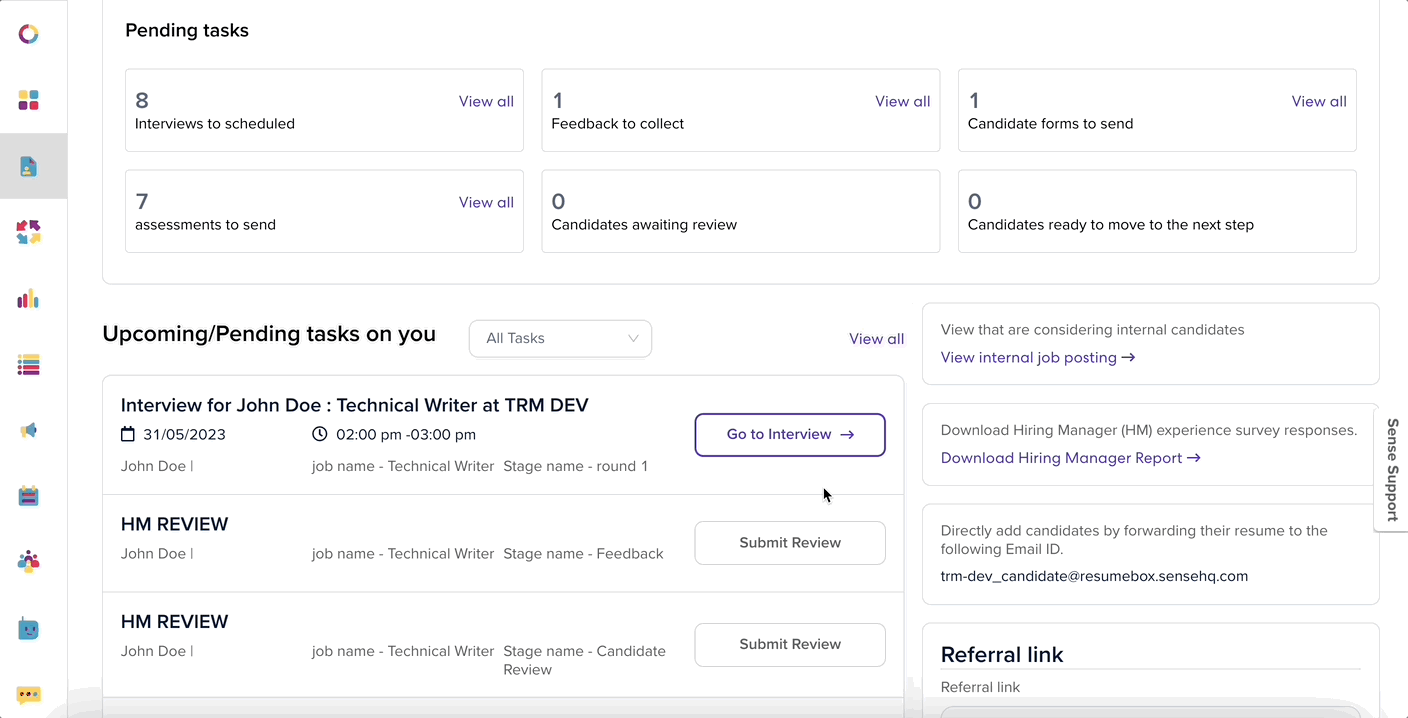Screen dimensions: 1408x718
Task: Open the All Tasks filter dropdown
Action: [560, 338]
